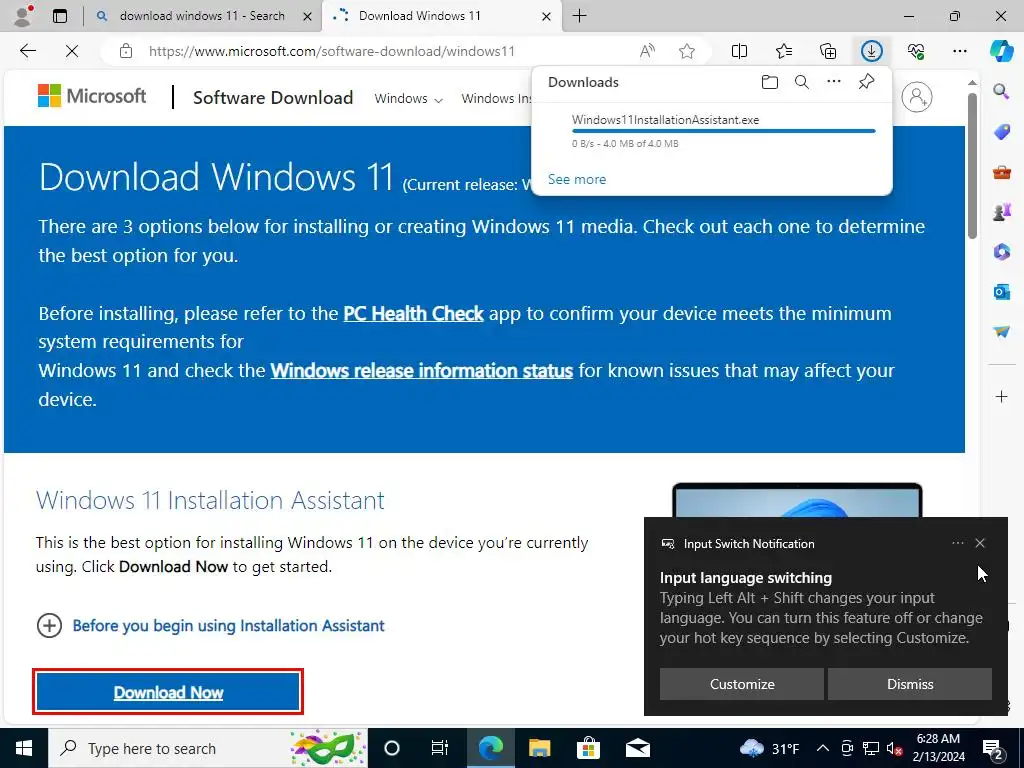Open the Windows11InstallationAssistant.exe download entry
This screenshot has width=1024, height=768.
coord(712,131)
